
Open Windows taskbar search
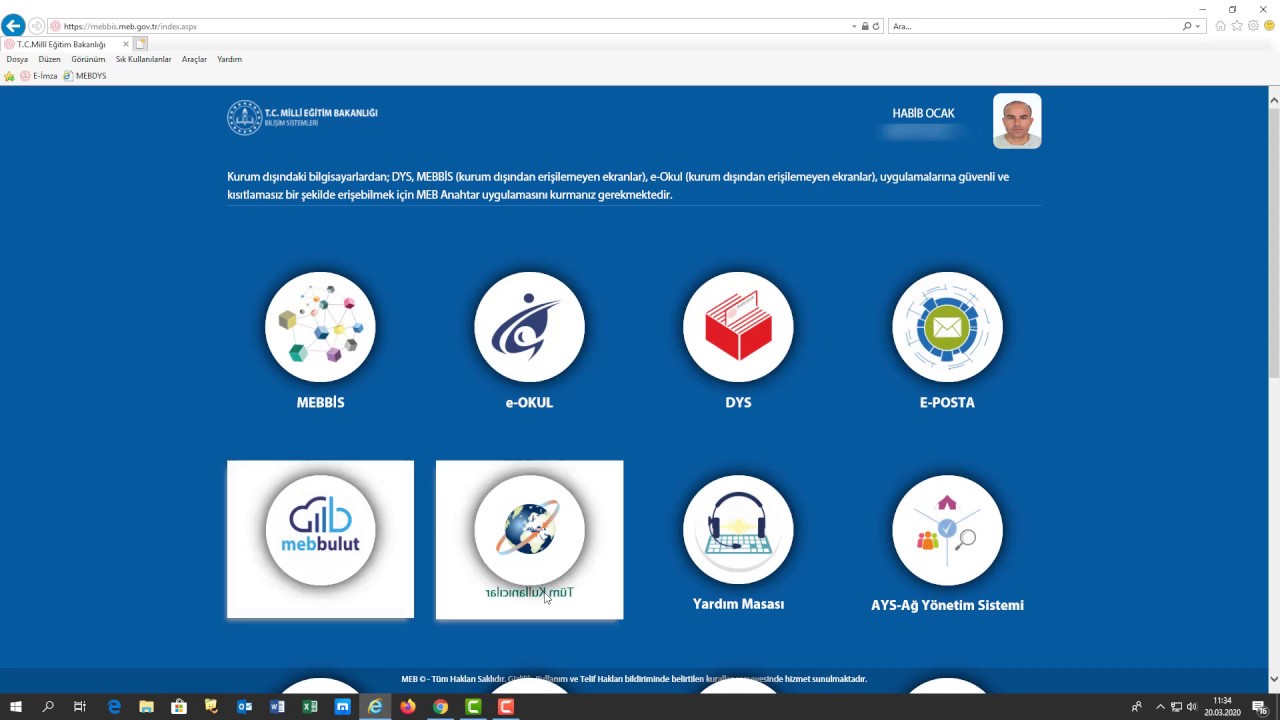click(48, 707)
